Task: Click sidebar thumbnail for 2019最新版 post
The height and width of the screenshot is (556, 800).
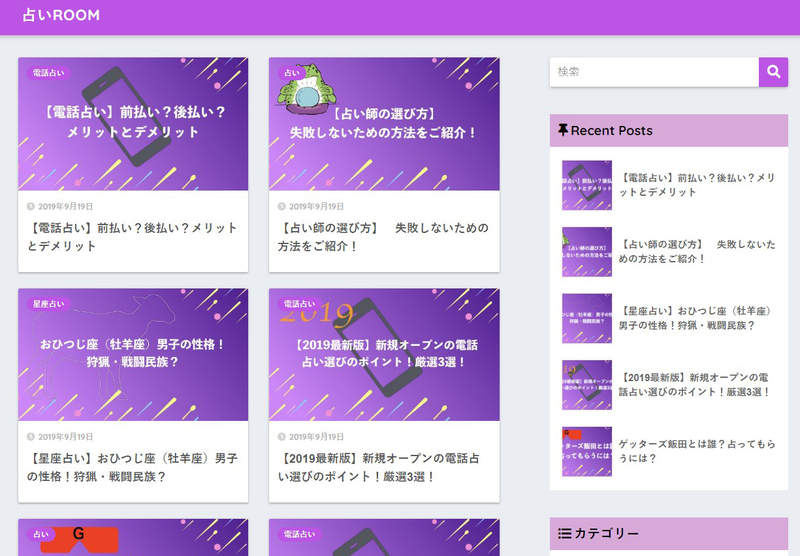Action: point(587,385)
